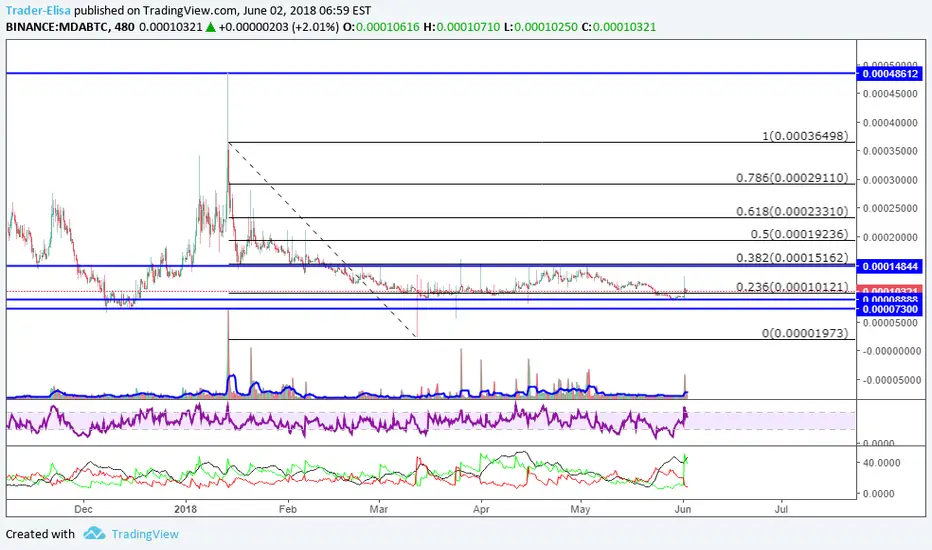Select Fibonacci level 1(0.00036498) label
This screenshot has height=550, width=932.
tap(805, 136)
